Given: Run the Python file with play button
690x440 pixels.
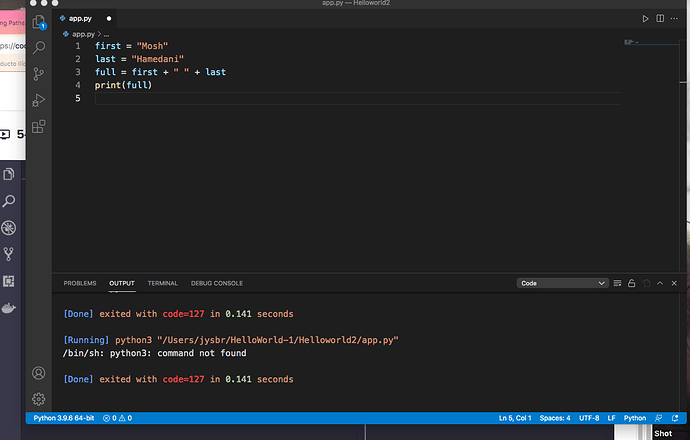Looking at the screenshot, I should point(645,18).
